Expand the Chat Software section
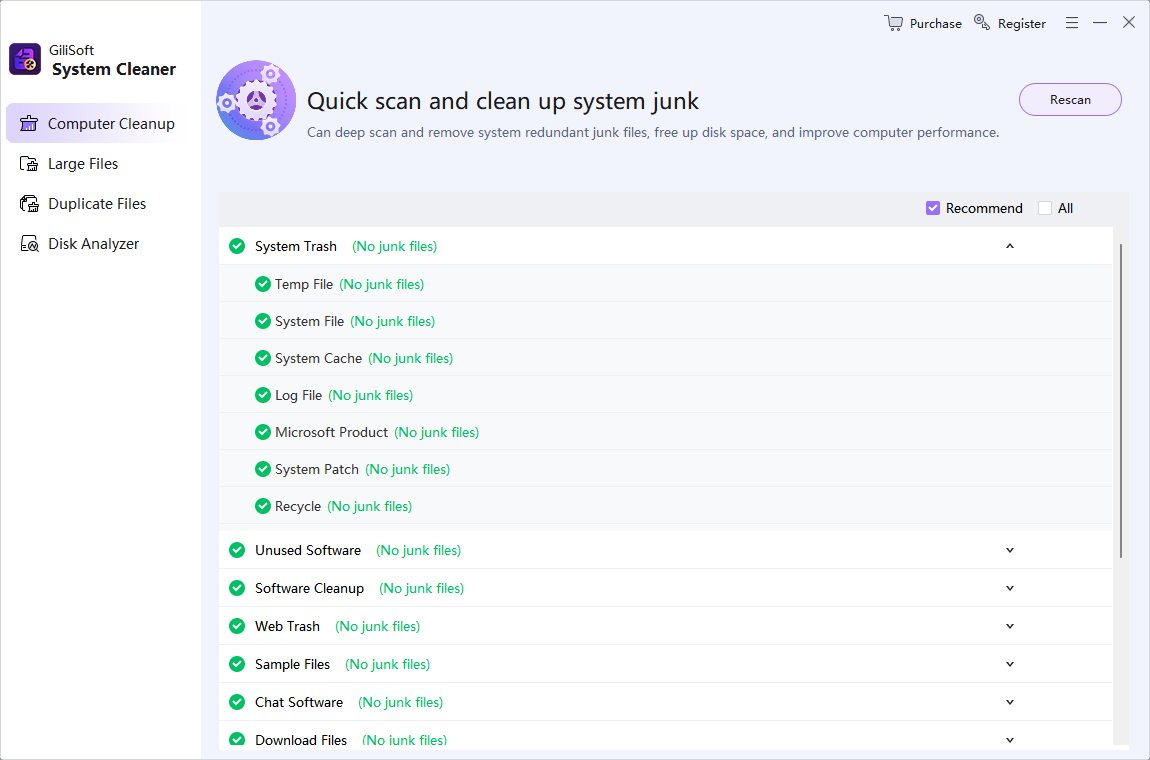 (x=1010, y=702)
